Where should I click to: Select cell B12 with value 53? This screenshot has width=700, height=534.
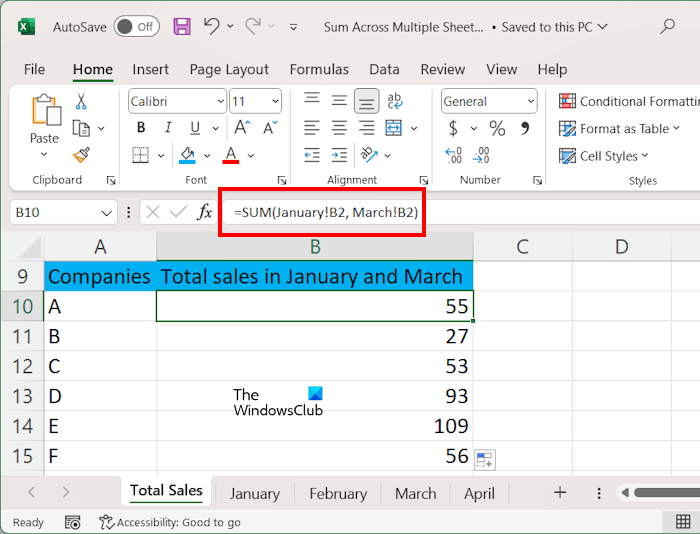click(315, 366)
